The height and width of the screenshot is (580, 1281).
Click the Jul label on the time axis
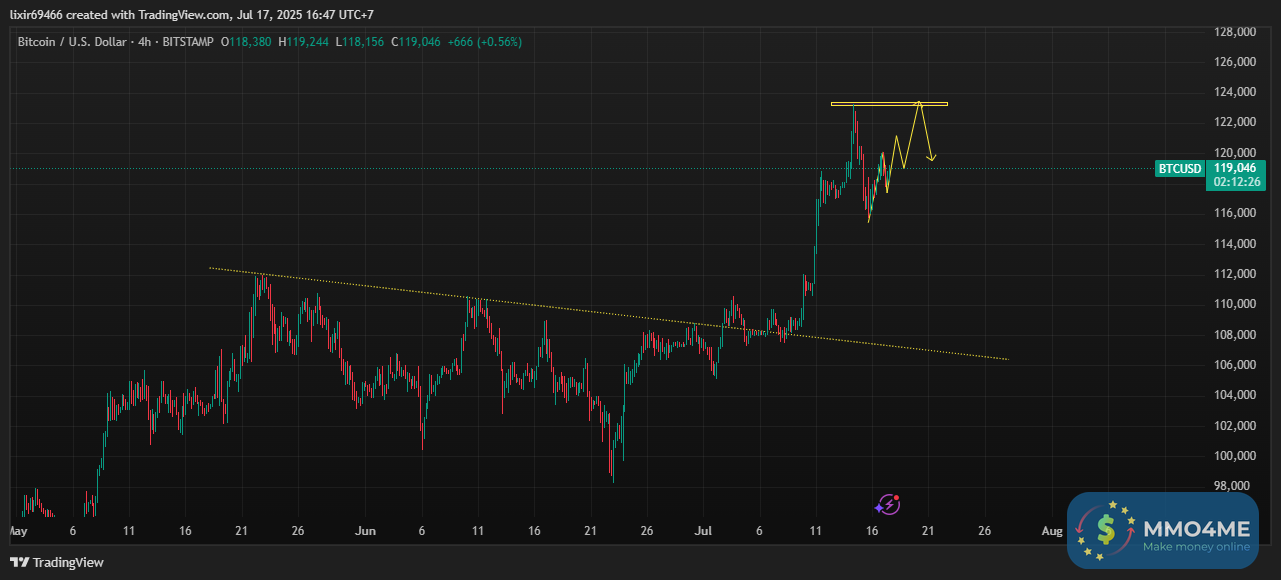[x=704, y=531]
